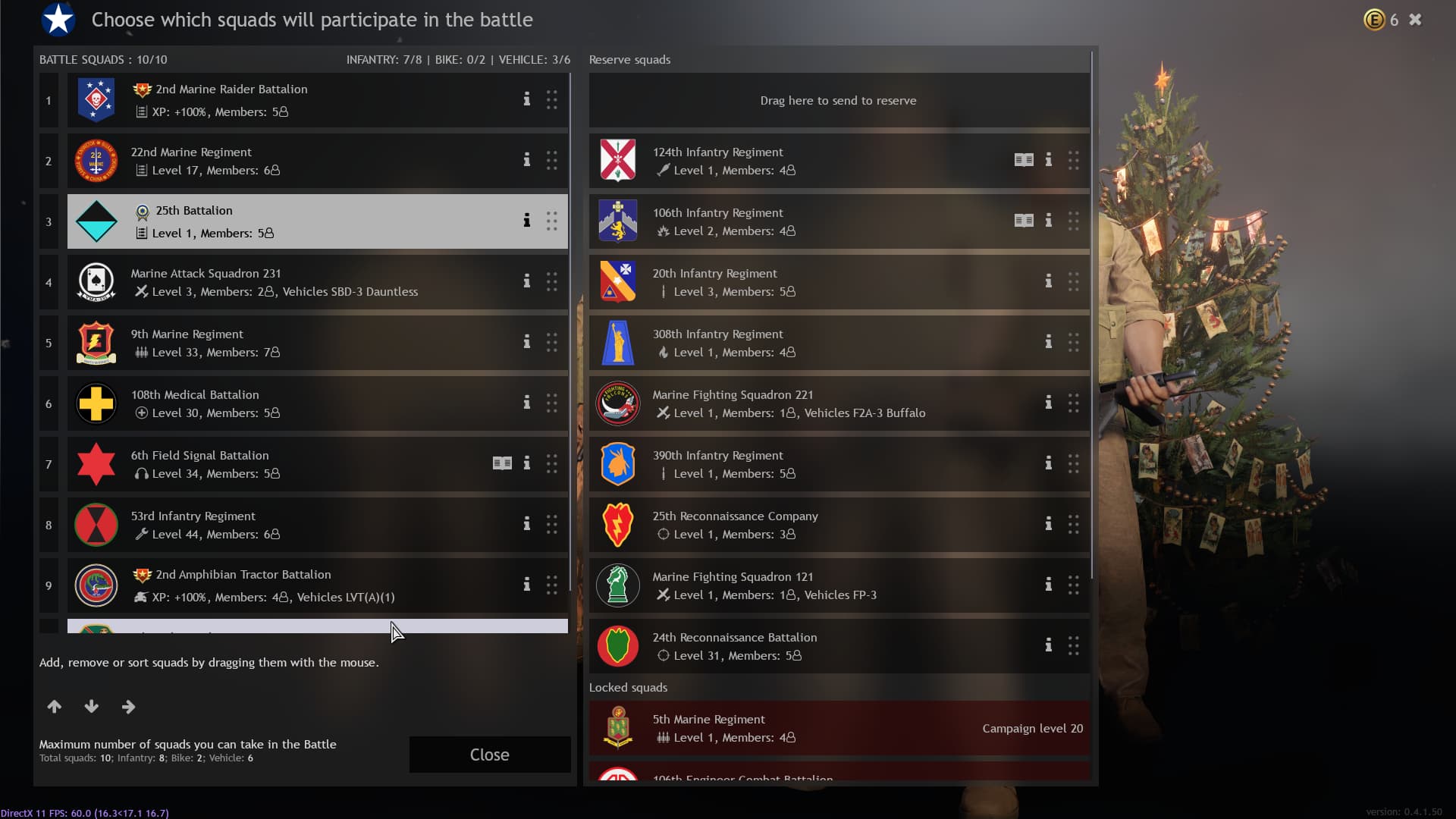Click the Close button

tap(490, 755)
